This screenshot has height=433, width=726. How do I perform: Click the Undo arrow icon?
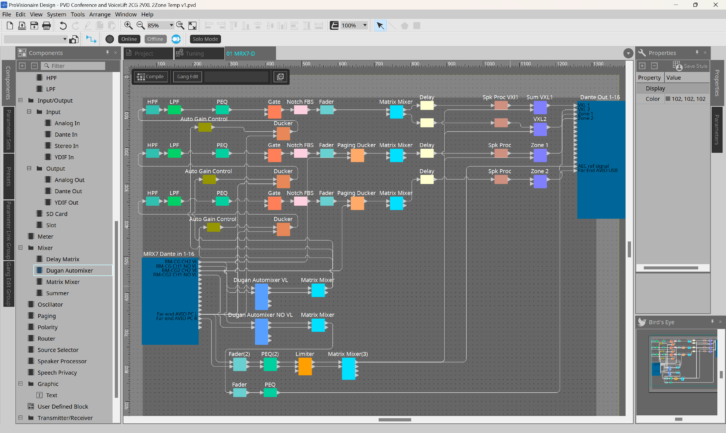(63, 25)
